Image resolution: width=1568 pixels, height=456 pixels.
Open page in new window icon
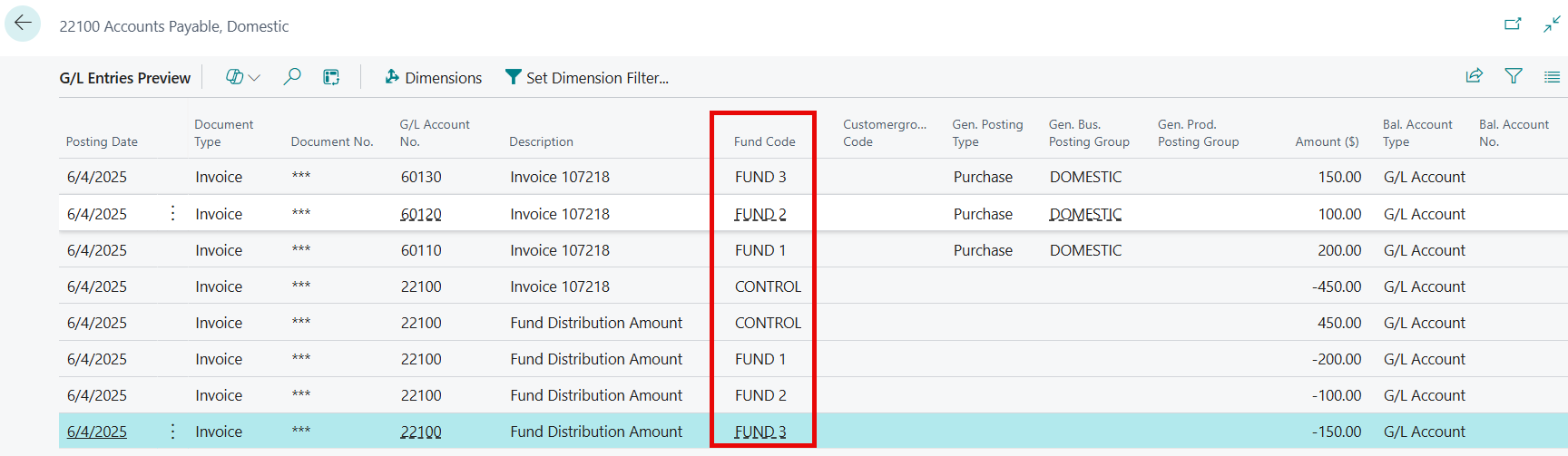pyautogui.click(x=1512, y=24)
